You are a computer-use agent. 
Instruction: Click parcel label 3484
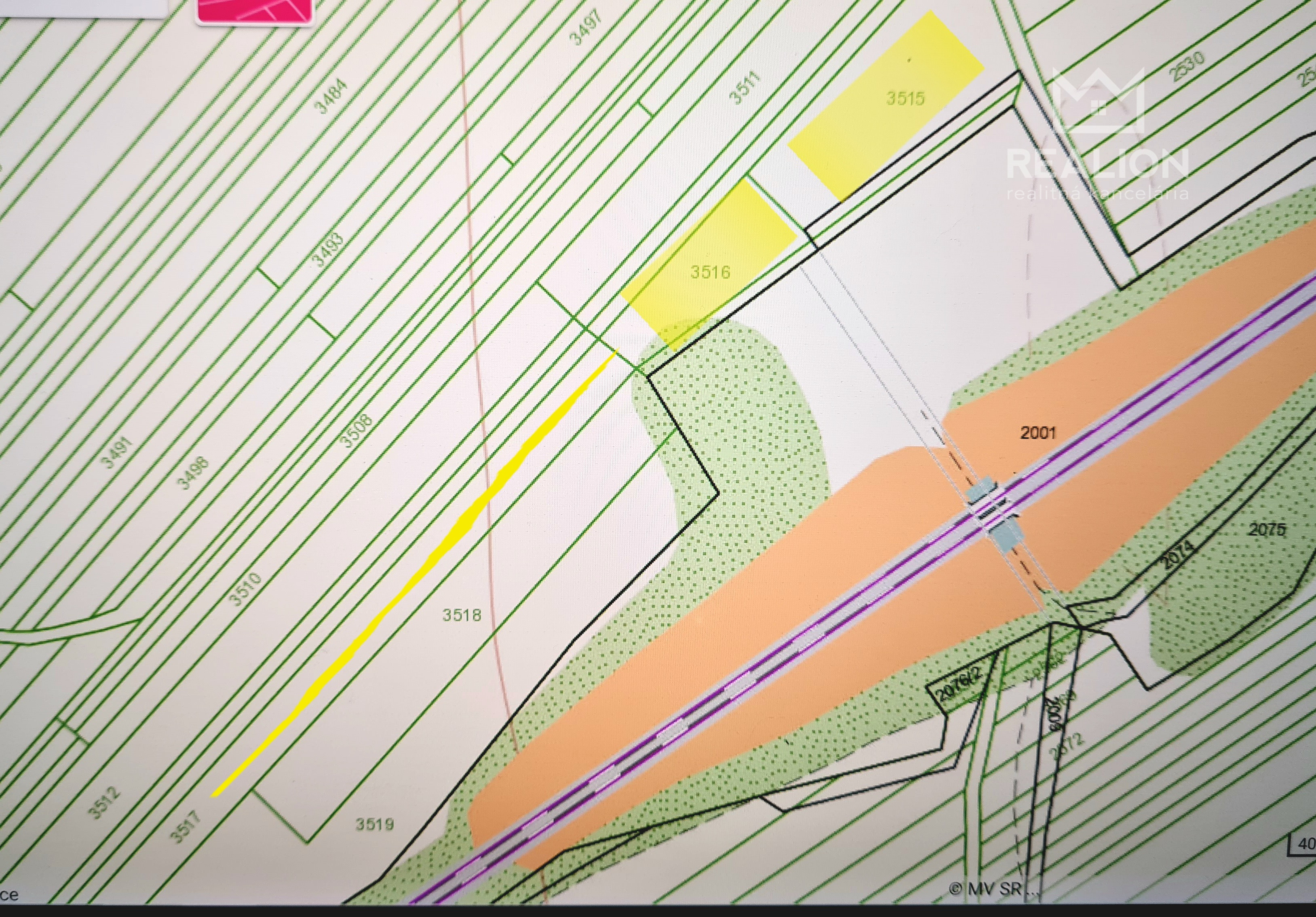tap(331, 96)
